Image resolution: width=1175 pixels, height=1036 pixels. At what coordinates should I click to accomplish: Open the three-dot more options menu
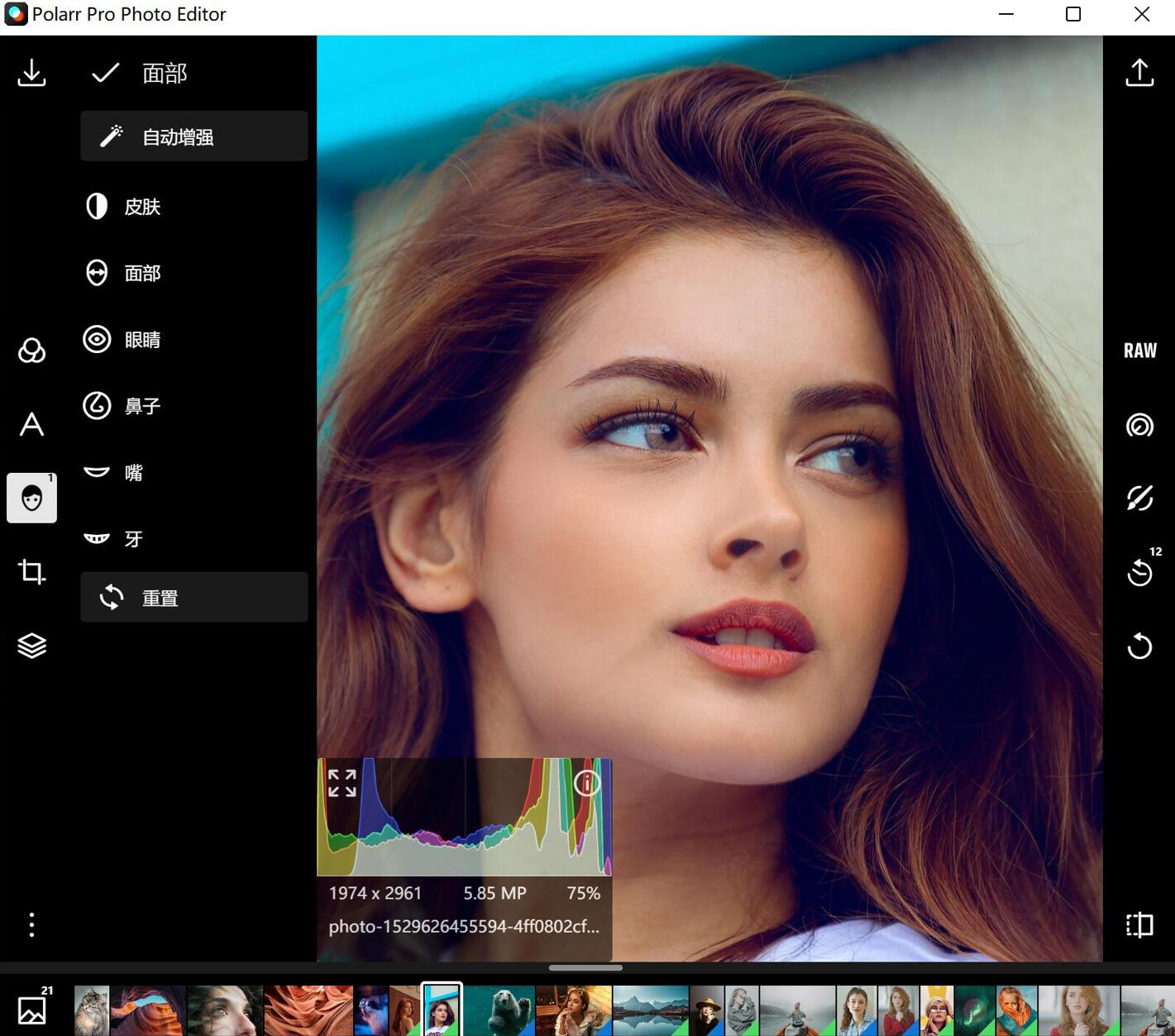(x=31, y=924)
